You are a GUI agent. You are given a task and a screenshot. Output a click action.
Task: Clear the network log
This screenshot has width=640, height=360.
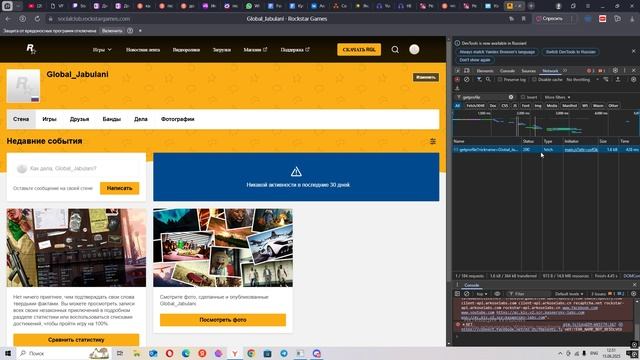coord(467,80)
